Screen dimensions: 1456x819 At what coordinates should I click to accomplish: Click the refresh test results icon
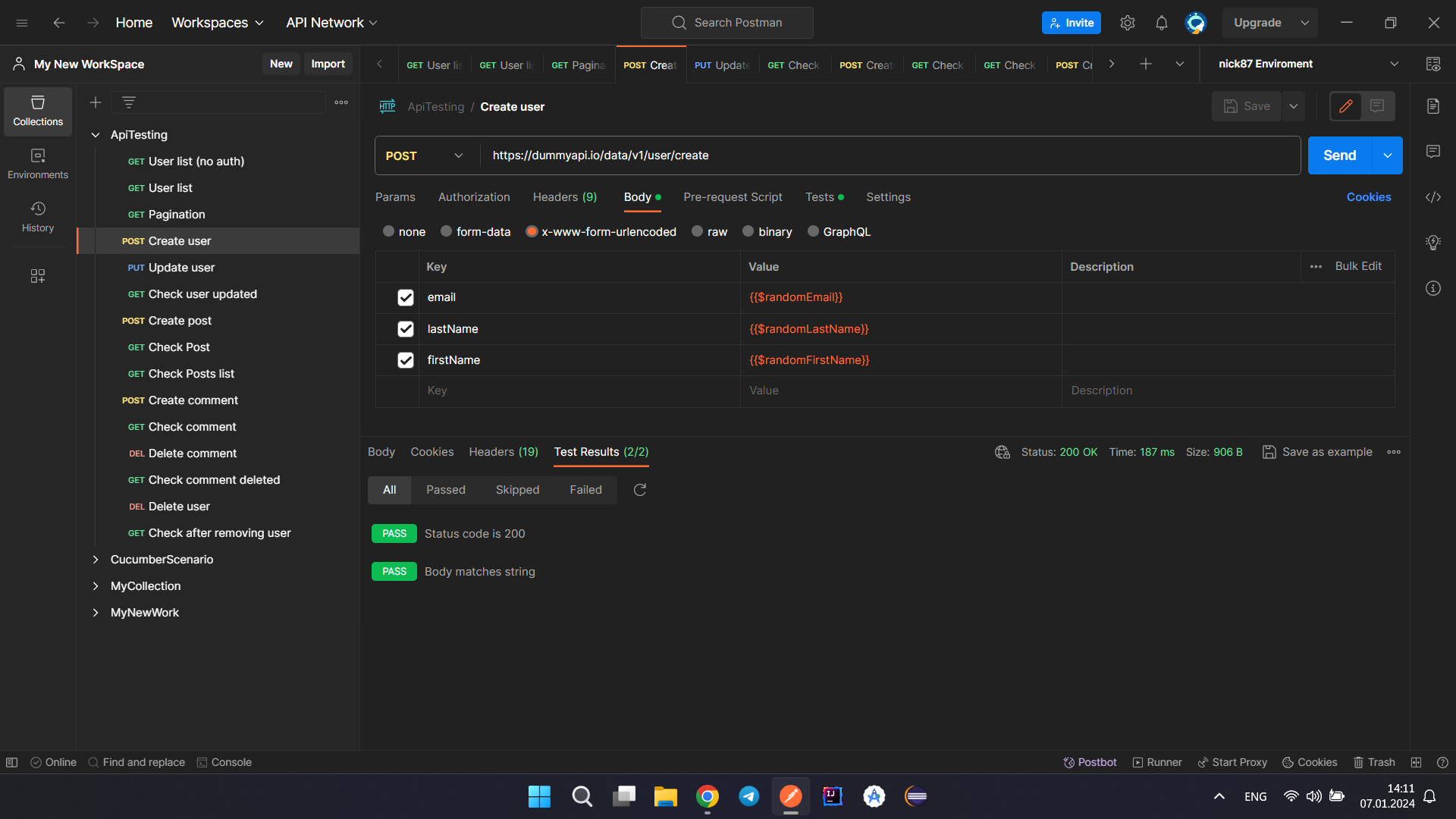point(640,490)
